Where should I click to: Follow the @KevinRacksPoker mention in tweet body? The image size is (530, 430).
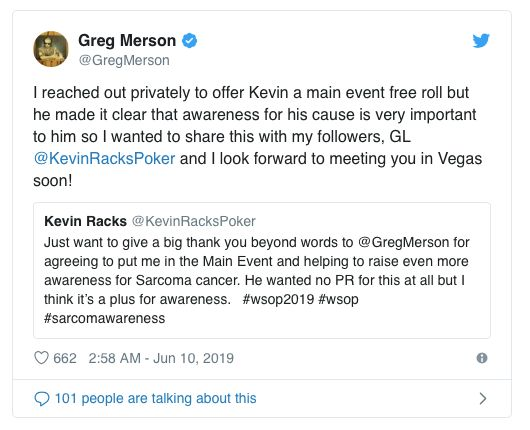pyautogui.click(x=104, y=159)
